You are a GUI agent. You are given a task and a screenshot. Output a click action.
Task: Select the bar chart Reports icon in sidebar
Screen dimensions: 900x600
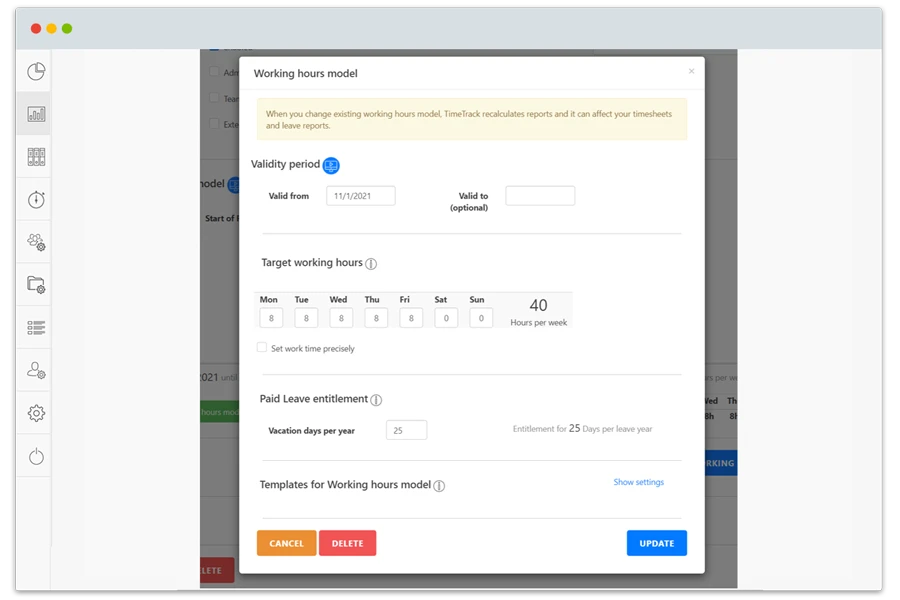point(34,113)
